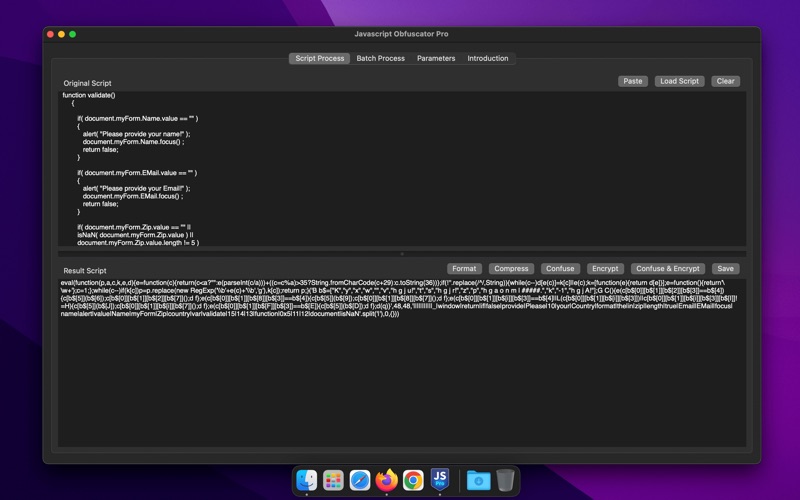Save the result script

725,268
